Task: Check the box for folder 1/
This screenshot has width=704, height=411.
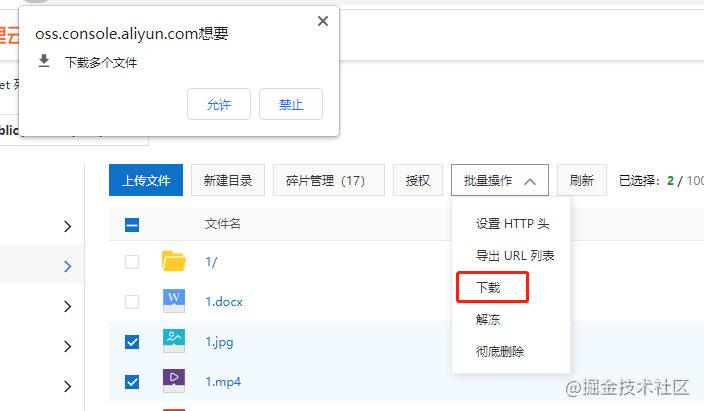Action: pyautogui.click(x=132, y=262)
